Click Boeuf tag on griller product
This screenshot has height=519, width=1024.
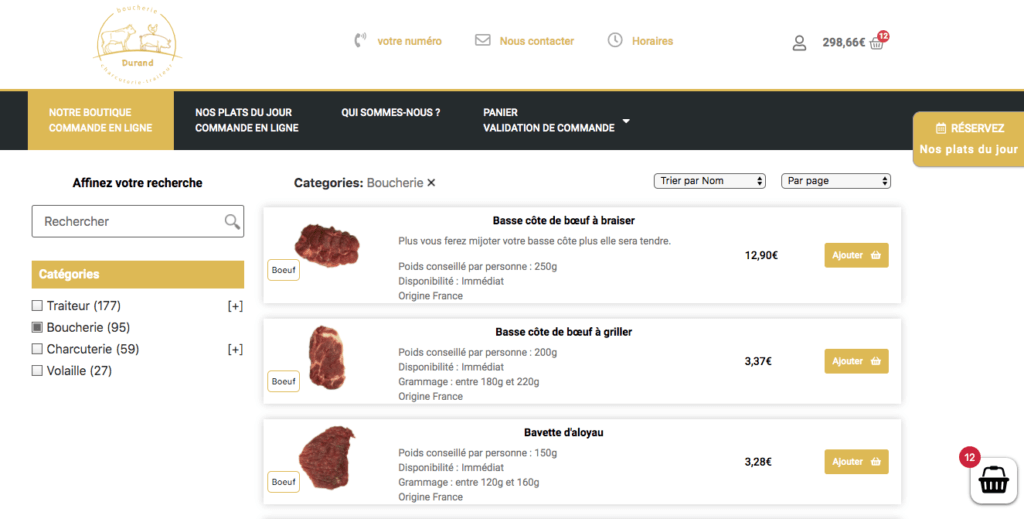(283, 381)
